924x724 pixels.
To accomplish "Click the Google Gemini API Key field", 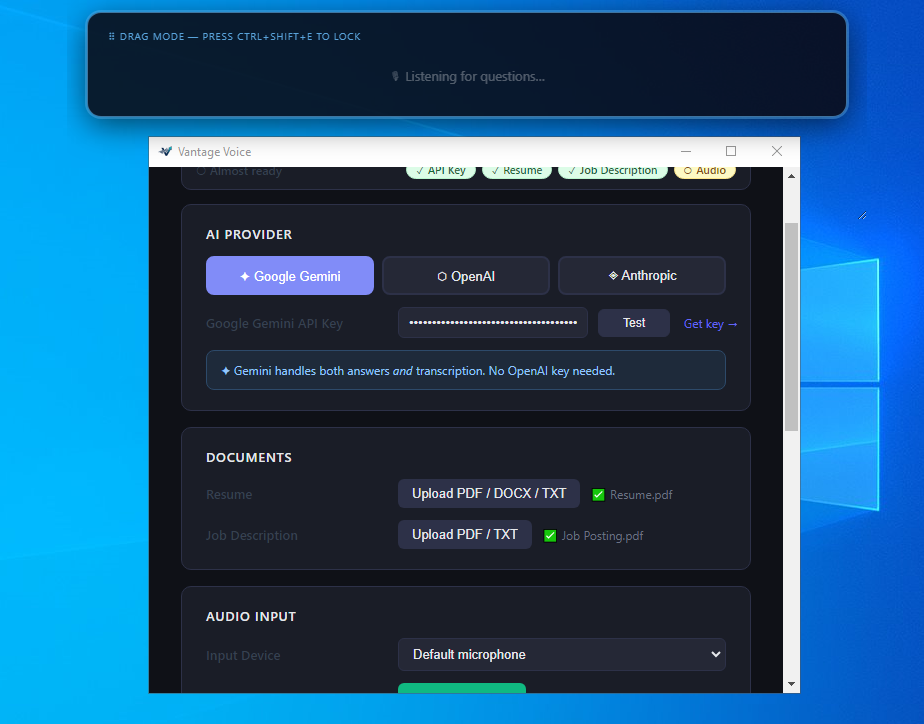I will 493,323.
